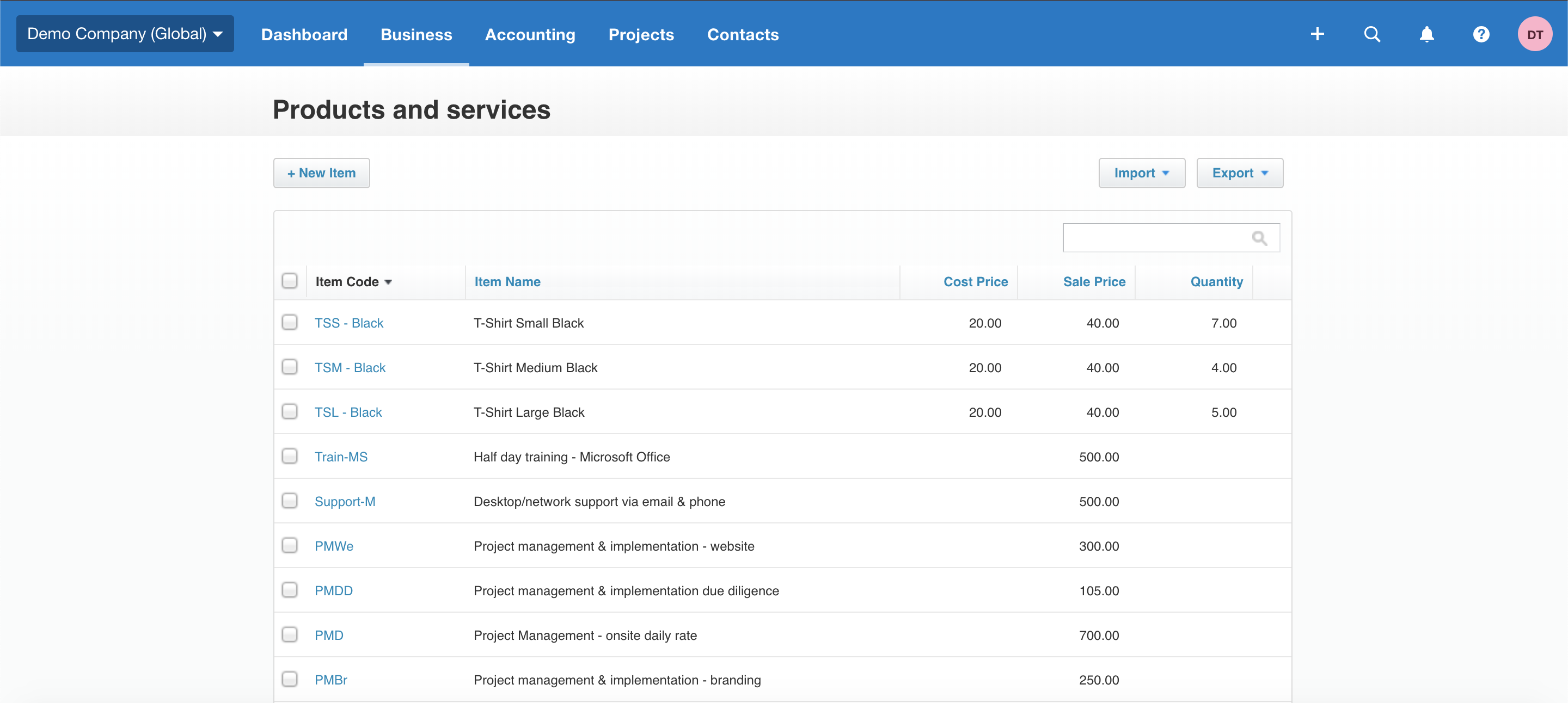Tick the PMDD row checkbox
This screenshot has width=1568, height=703.
tap(290, 590)
